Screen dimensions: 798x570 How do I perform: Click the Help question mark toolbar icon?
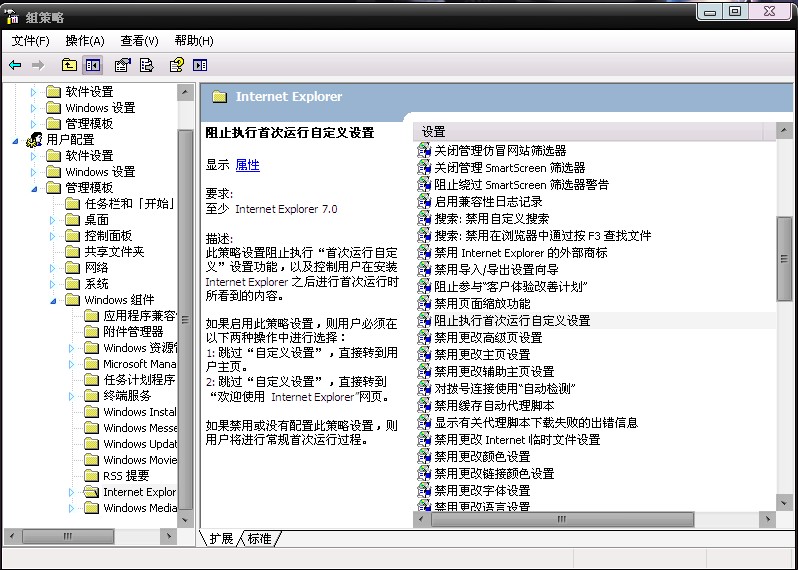pyautogui.click(x=176, y=65)
